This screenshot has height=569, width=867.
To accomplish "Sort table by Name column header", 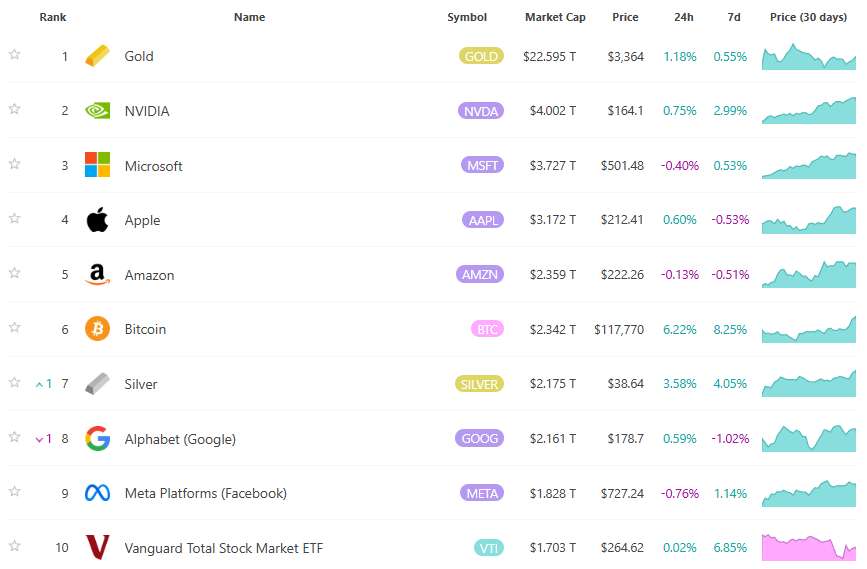I will 249,17.
